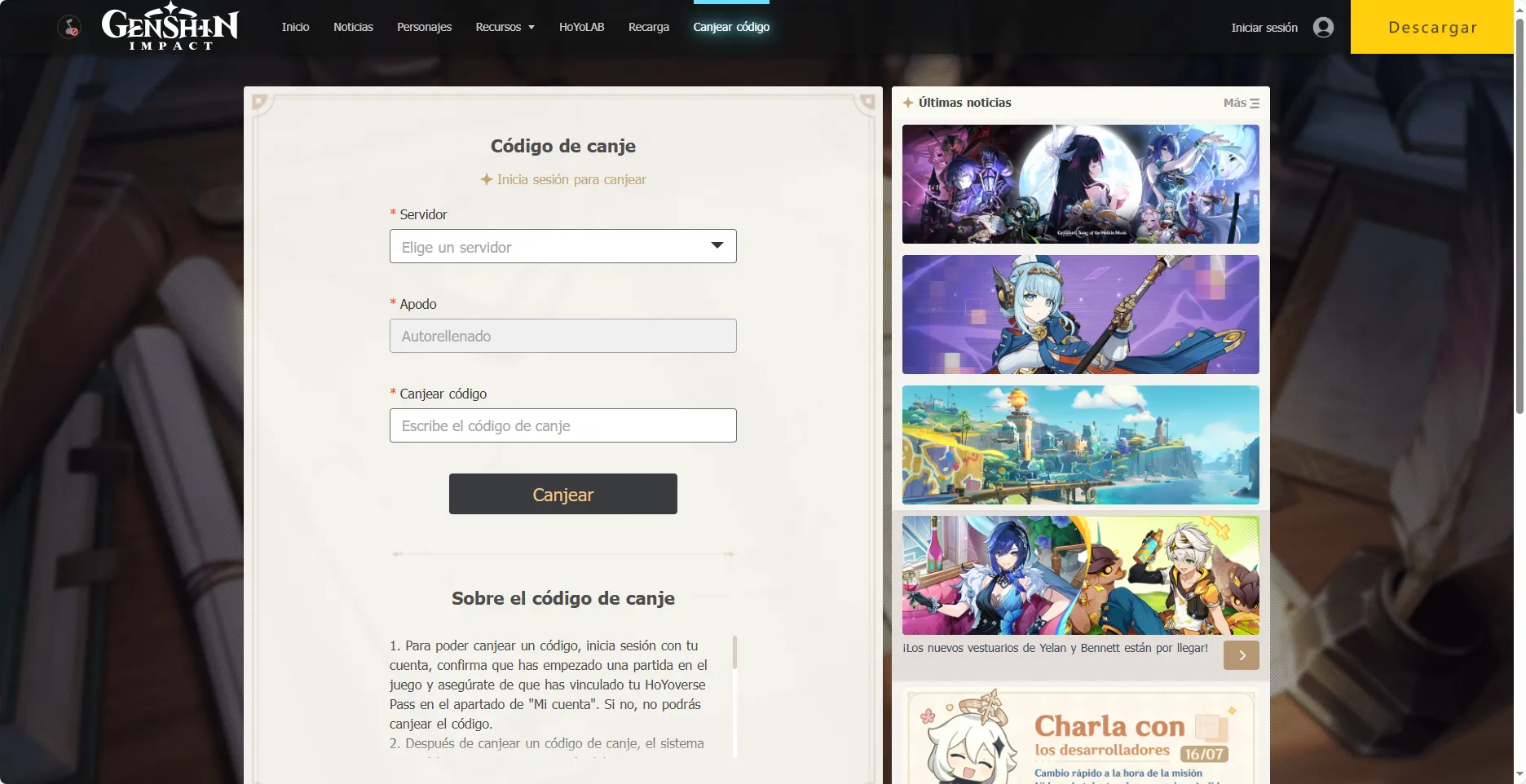Select the Canjear código tab

(731, 27)
